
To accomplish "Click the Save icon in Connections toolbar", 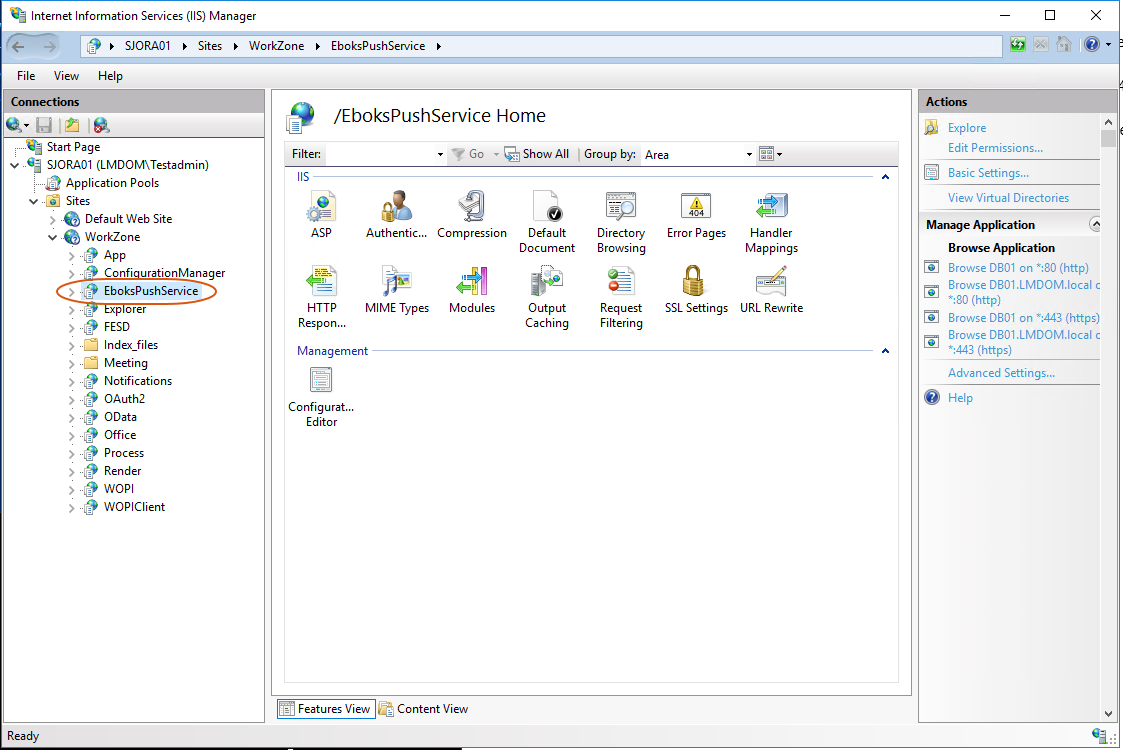I will click(x=44, y=125).
